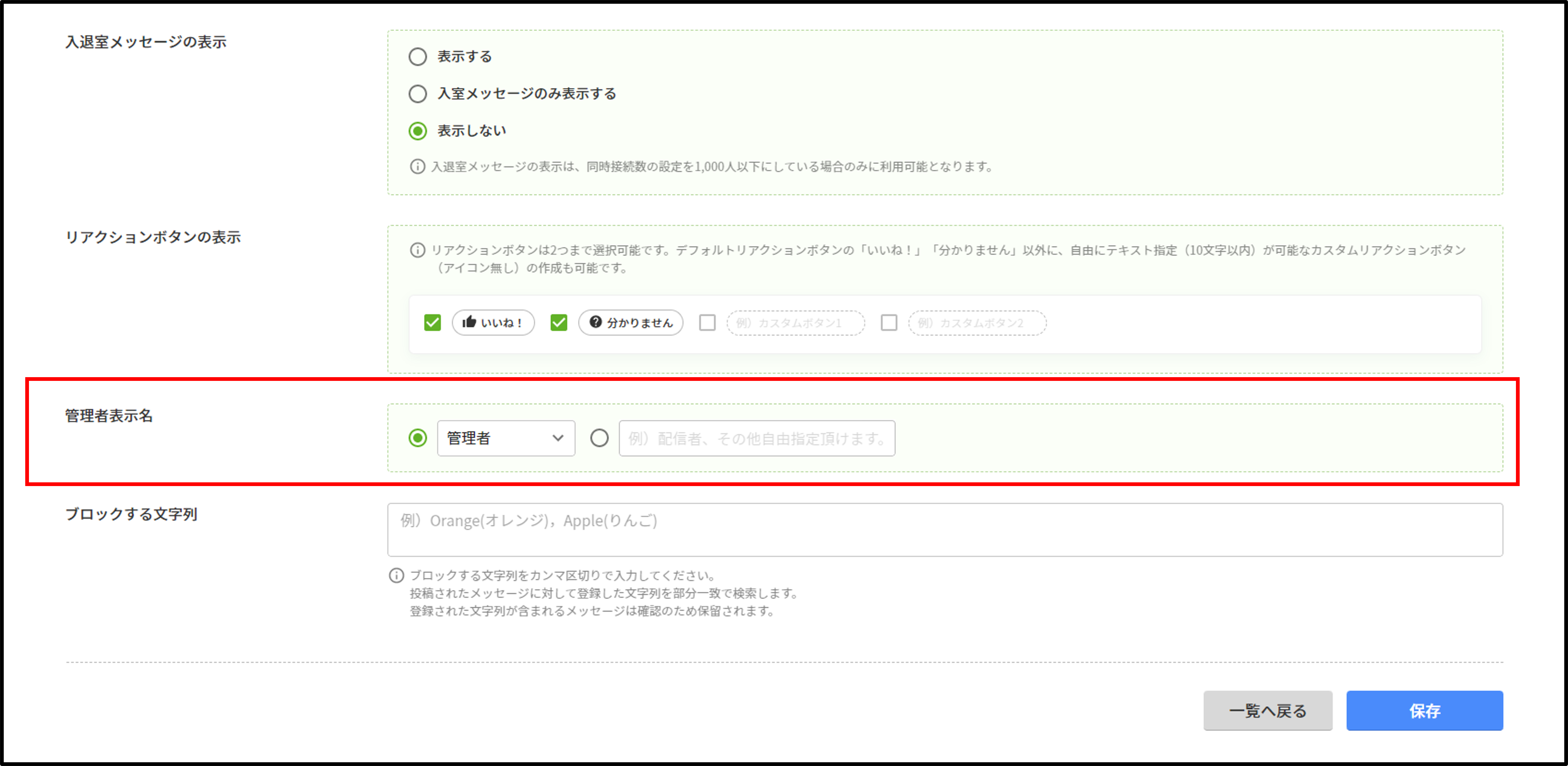Image resolution: width=1568 pixels, height=766 pixels.
Task: Click the 入退室メッセージの表示 label
Action: pyautogui.click(x=146, y=41)
